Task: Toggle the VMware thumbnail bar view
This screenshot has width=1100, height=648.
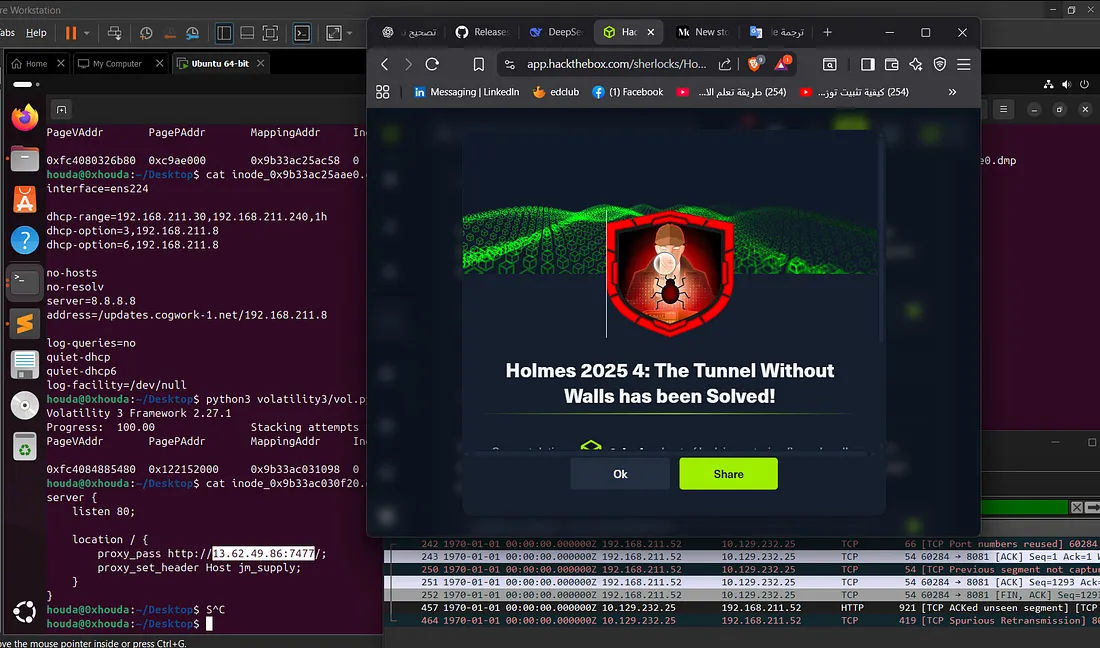Action: (247, 33)
